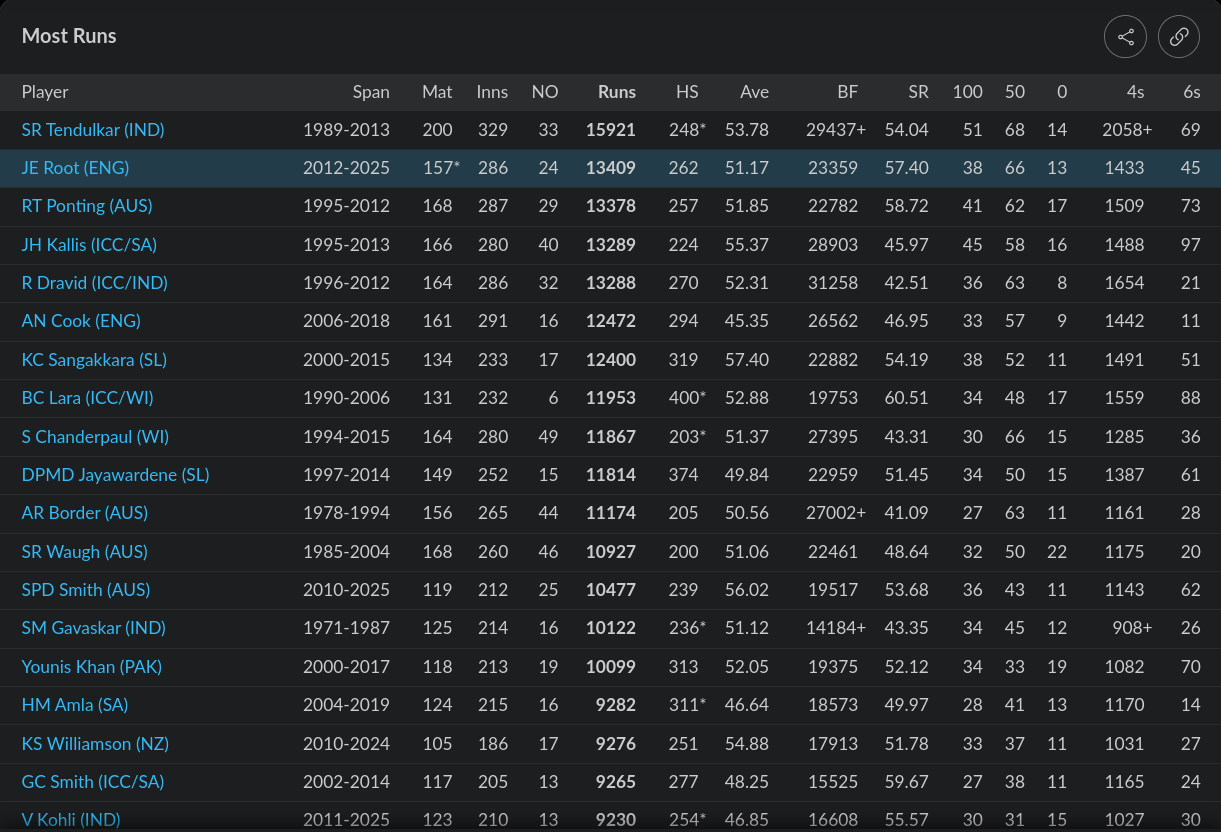Click the 100 column header
Viewport: 1221px width, 832px height.
pyautogui.click(x=967, y=92)
